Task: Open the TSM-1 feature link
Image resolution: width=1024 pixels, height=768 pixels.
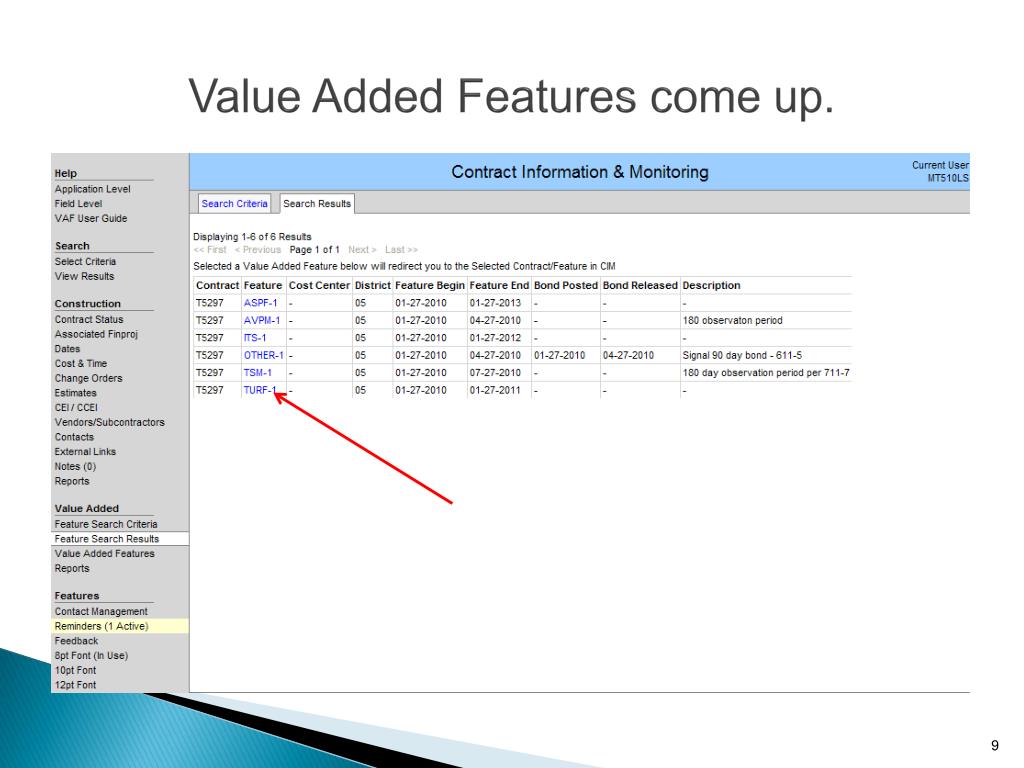Action: (257, 373)
